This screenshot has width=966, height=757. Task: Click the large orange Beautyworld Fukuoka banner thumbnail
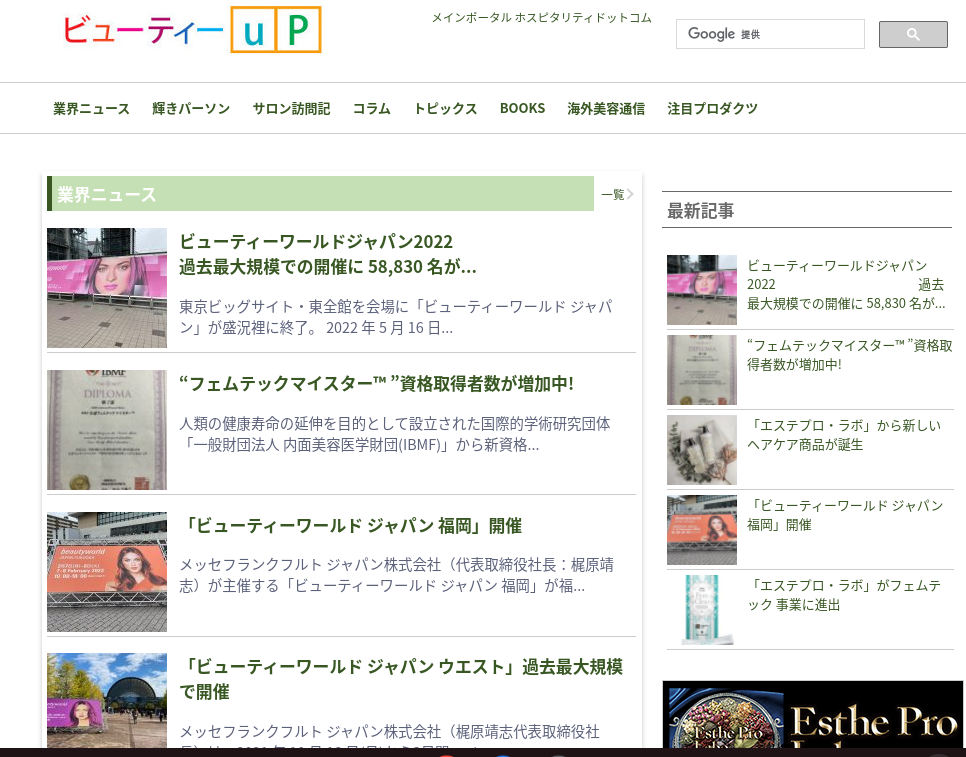click(x=107, y=572)
